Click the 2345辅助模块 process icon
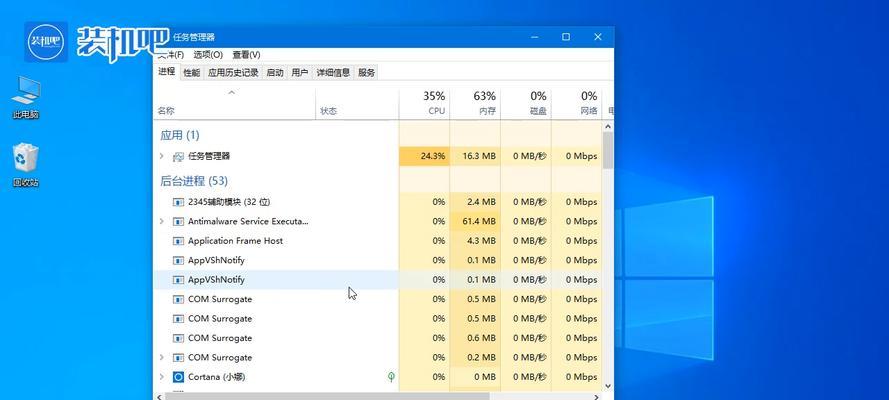Image resolution: width=889 pixels, height=400 pixels. pos(178,202)
